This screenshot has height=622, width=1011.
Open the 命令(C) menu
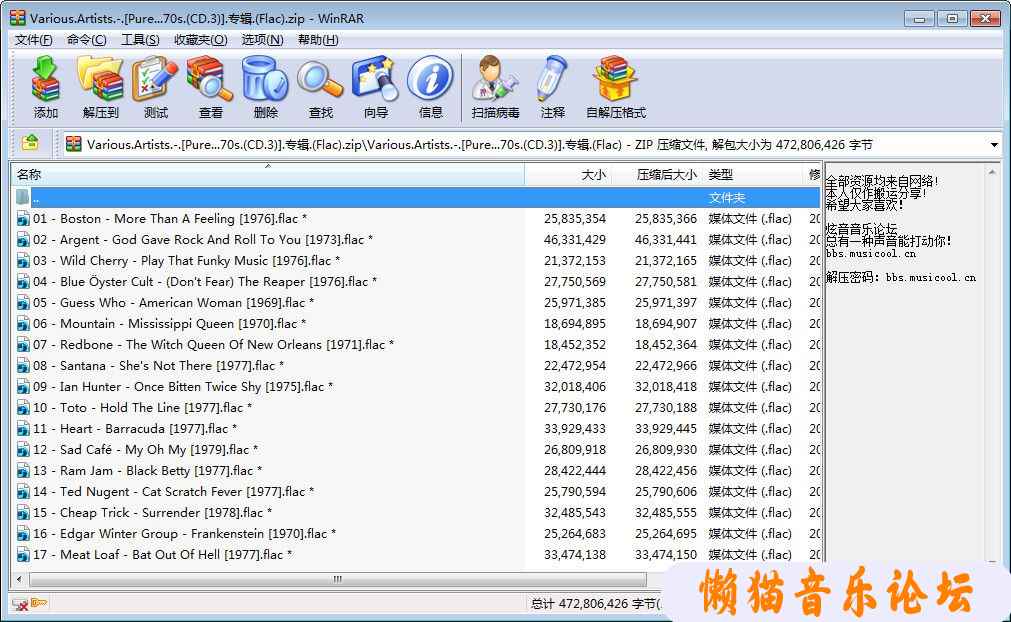click(x=86, y=40)
